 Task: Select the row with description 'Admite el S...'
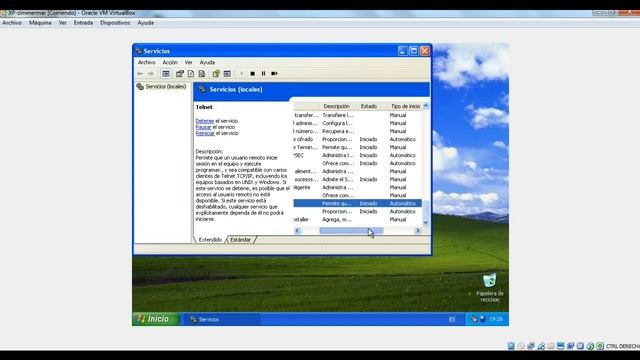click(358, 179)
